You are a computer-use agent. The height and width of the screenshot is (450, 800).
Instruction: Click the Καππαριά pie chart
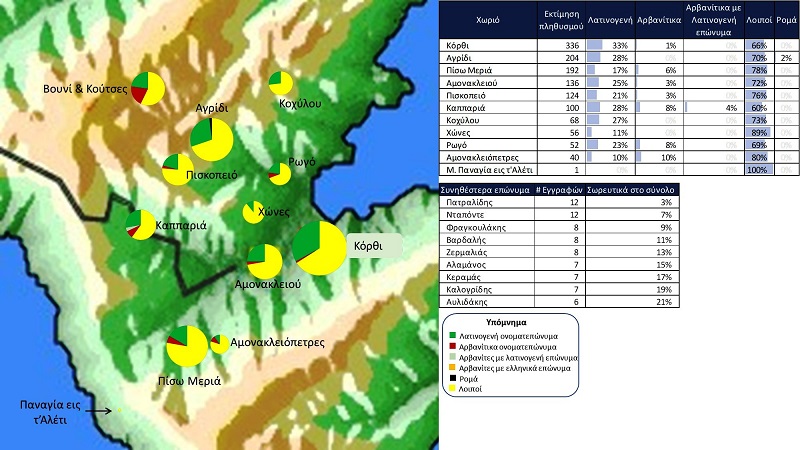click(x=141, y=224)
